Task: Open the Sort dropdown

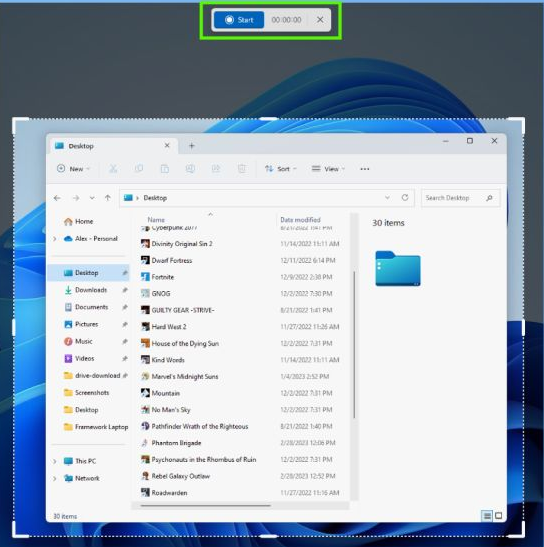Action: (281, 169)
